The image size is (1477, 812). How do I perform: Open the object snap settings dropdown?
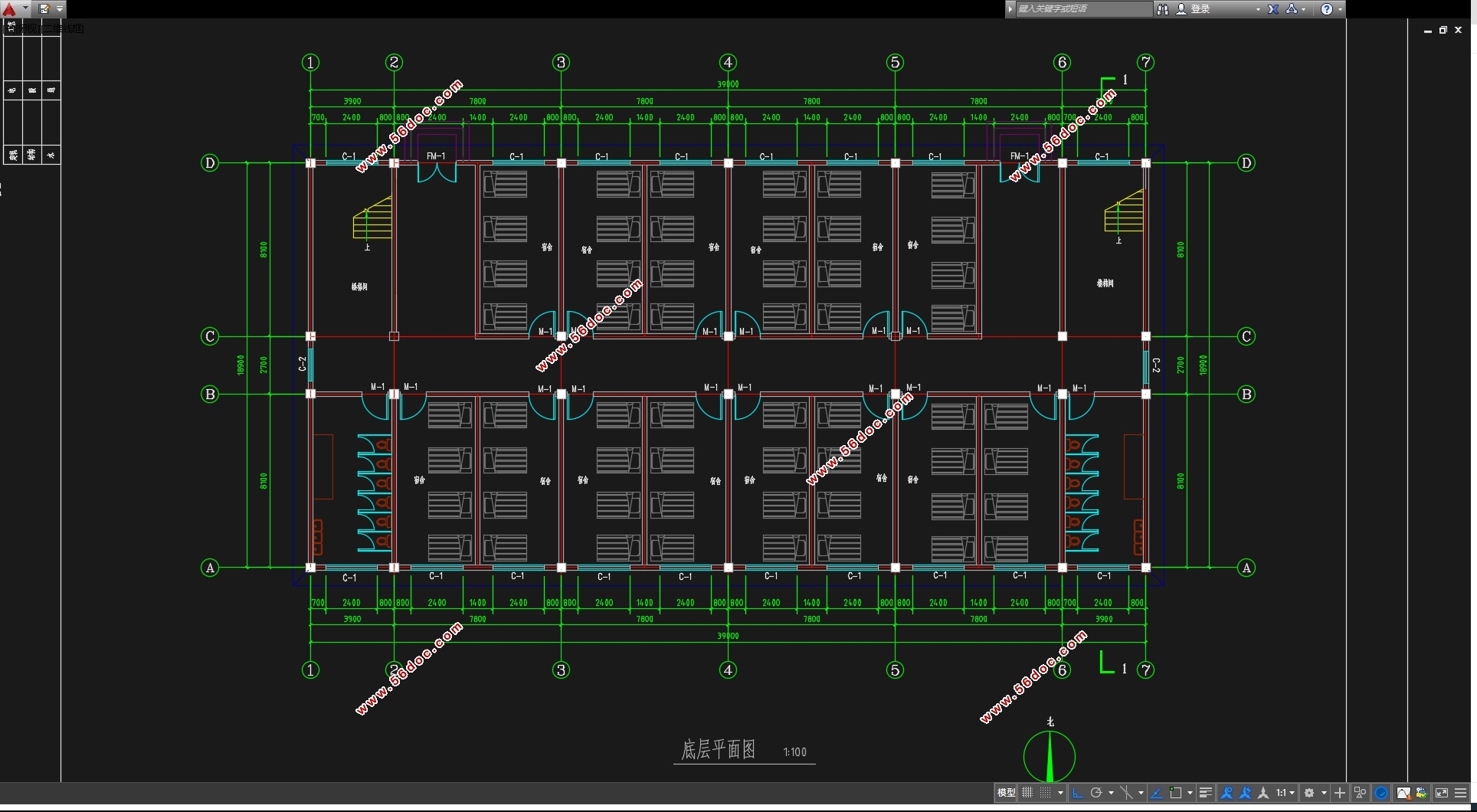(x=1190, y=793)
